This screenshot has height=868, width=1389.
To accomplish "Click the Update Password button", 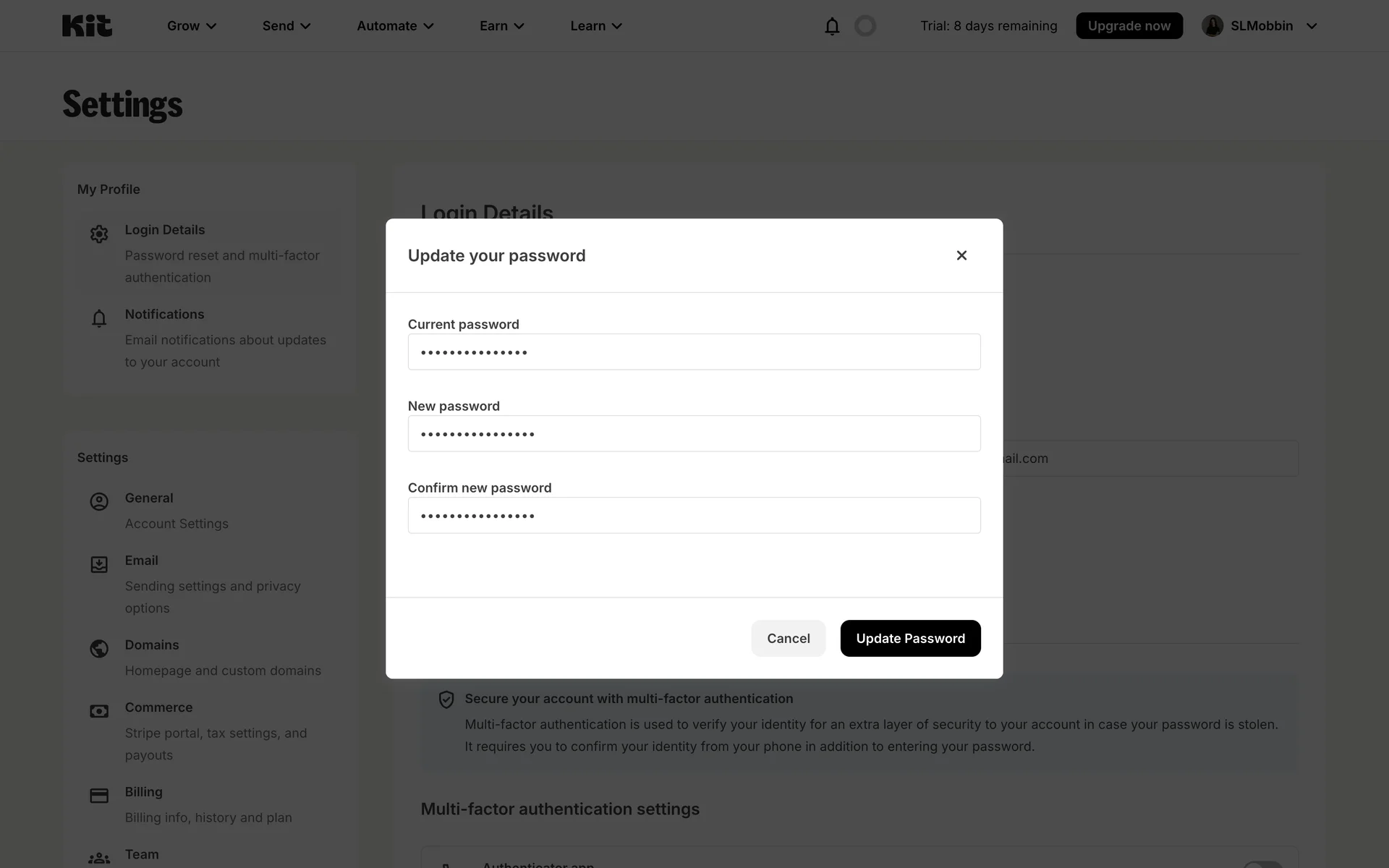I will pyautogui.click(x=910, y=639).
